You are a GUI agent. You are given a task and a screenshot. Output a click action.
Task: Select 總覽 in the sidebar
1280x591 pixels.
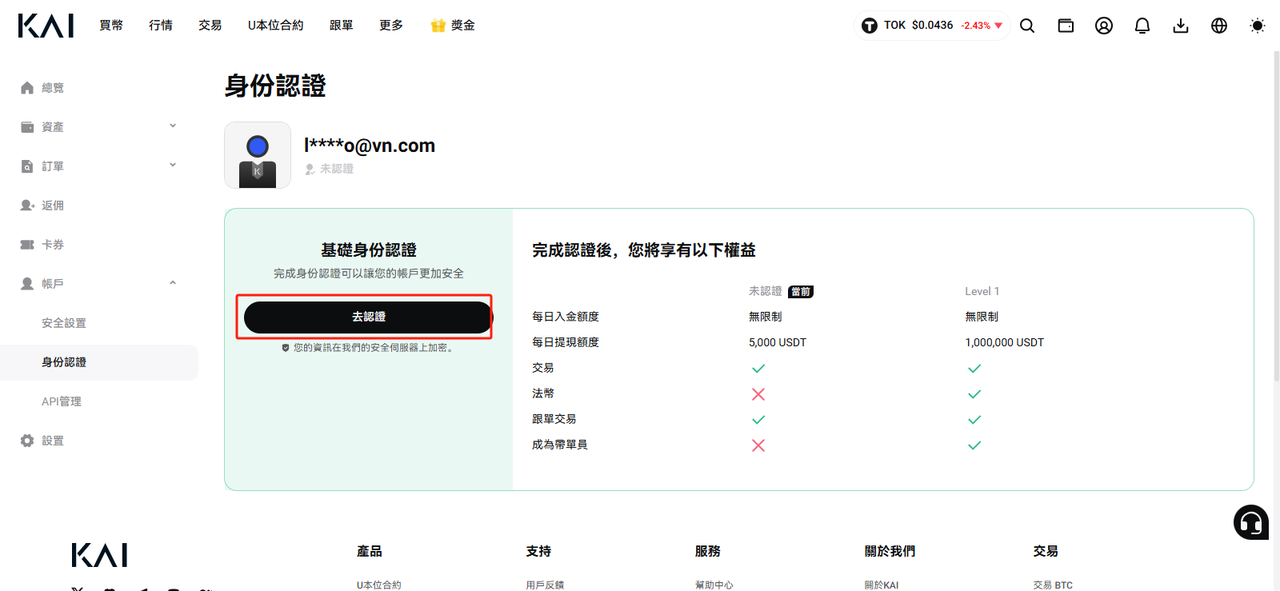tap(53, 88)
